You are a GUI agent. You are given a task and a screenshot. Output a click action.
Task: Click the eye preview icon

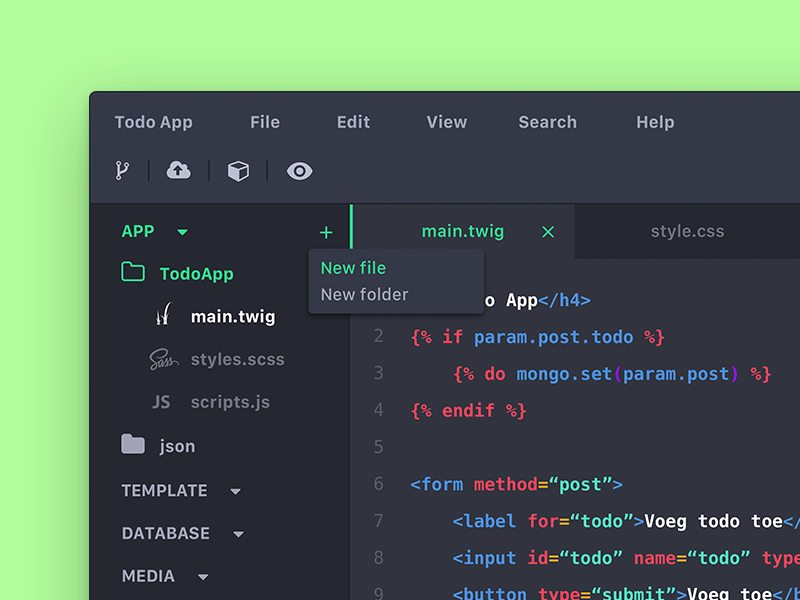[299, 170]
